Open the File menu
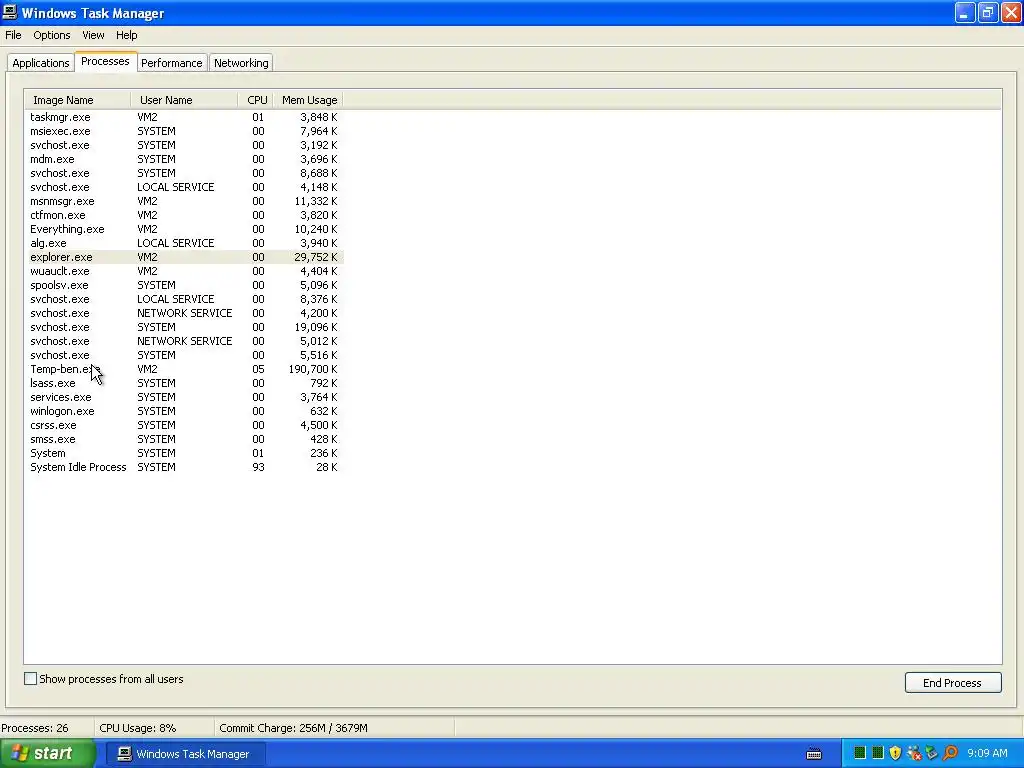This screenshot has width=1024, height=768. tap(13, 35)
